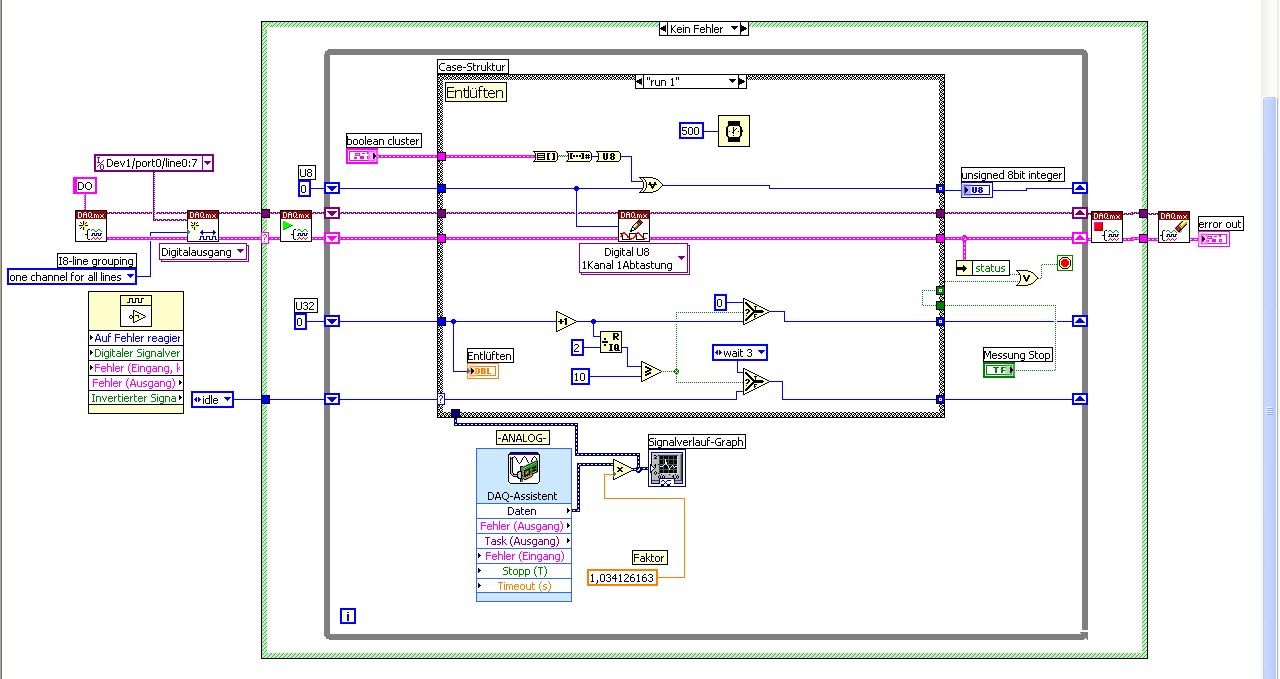
Task: Click the DO task name constant
Action: coord(86,186)
